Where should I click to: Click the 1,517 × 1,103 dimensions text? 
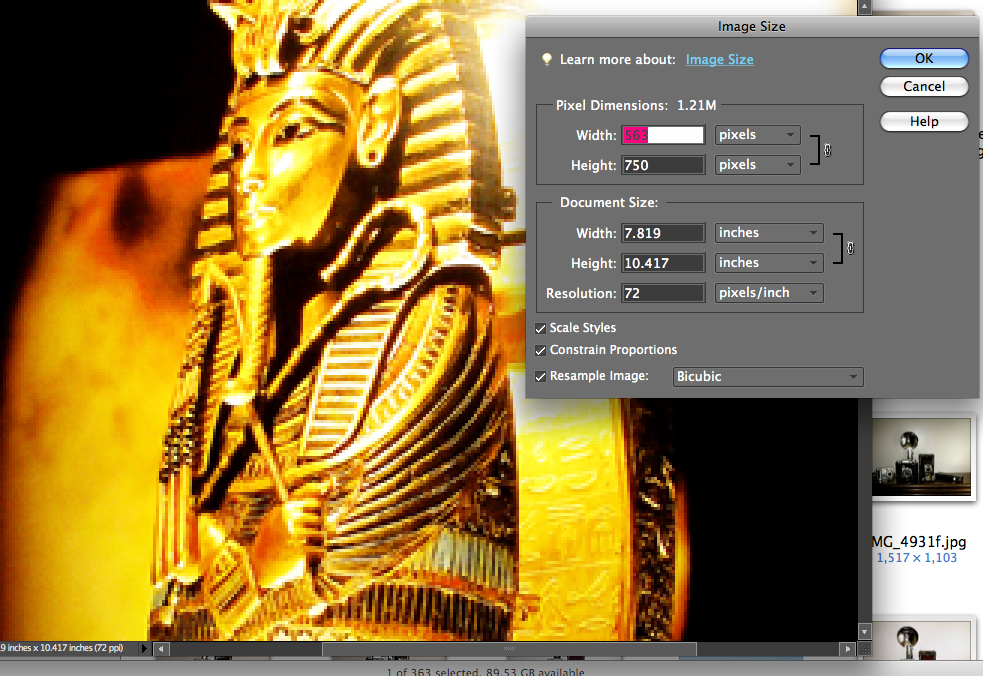pos(916,558)
